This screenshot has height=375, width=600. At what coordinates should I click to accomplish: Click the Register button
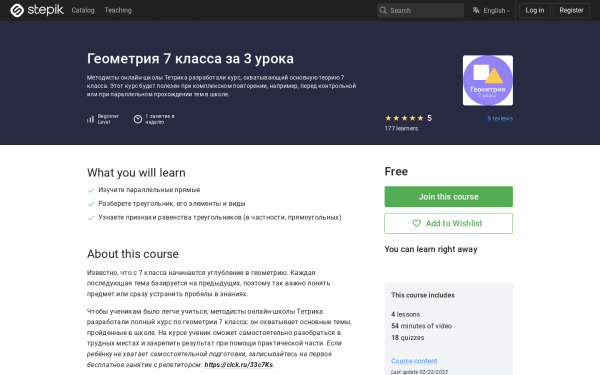tap(571, 10)
